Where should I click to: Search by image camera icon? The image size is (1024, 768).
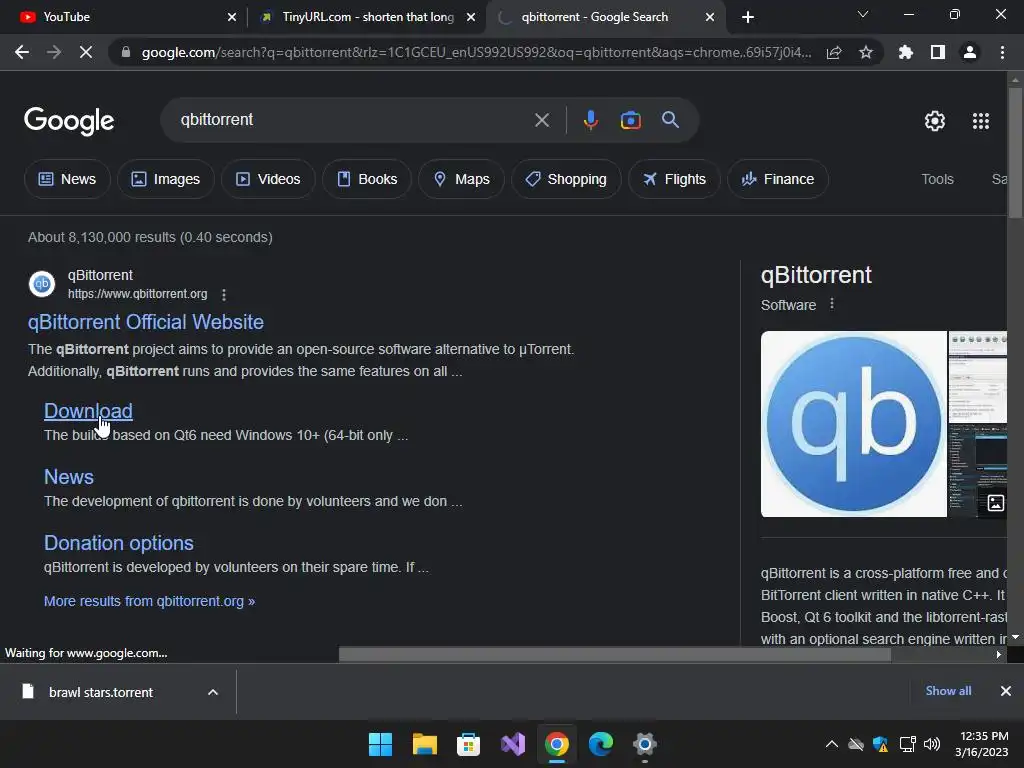(631, 120)
